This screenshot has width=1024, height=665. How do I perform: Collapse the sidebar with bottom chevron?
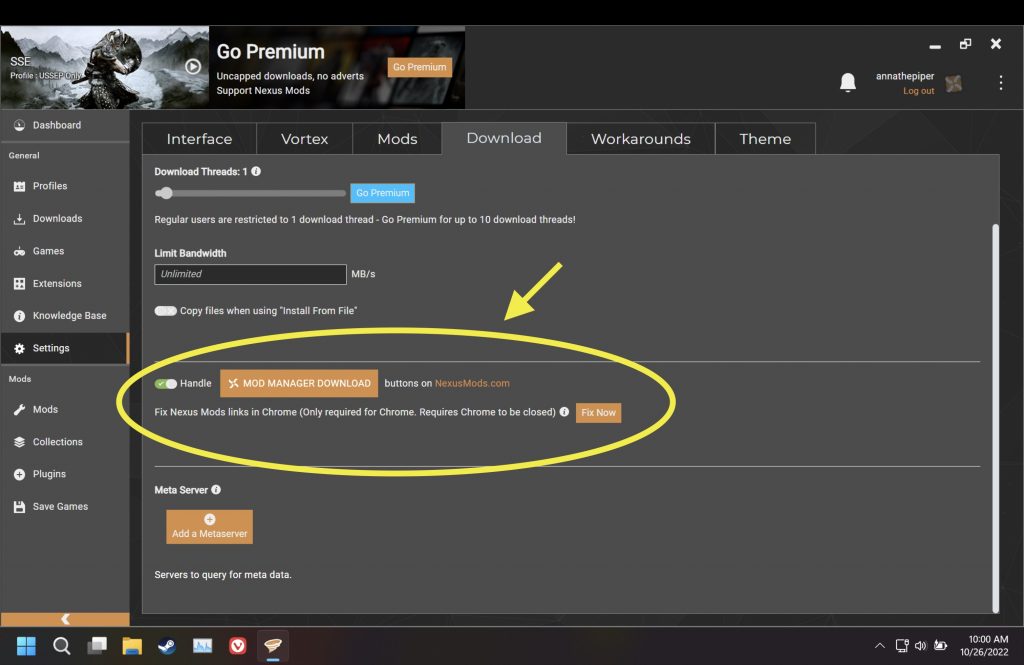pyautogui.click(x=65, y=619)
